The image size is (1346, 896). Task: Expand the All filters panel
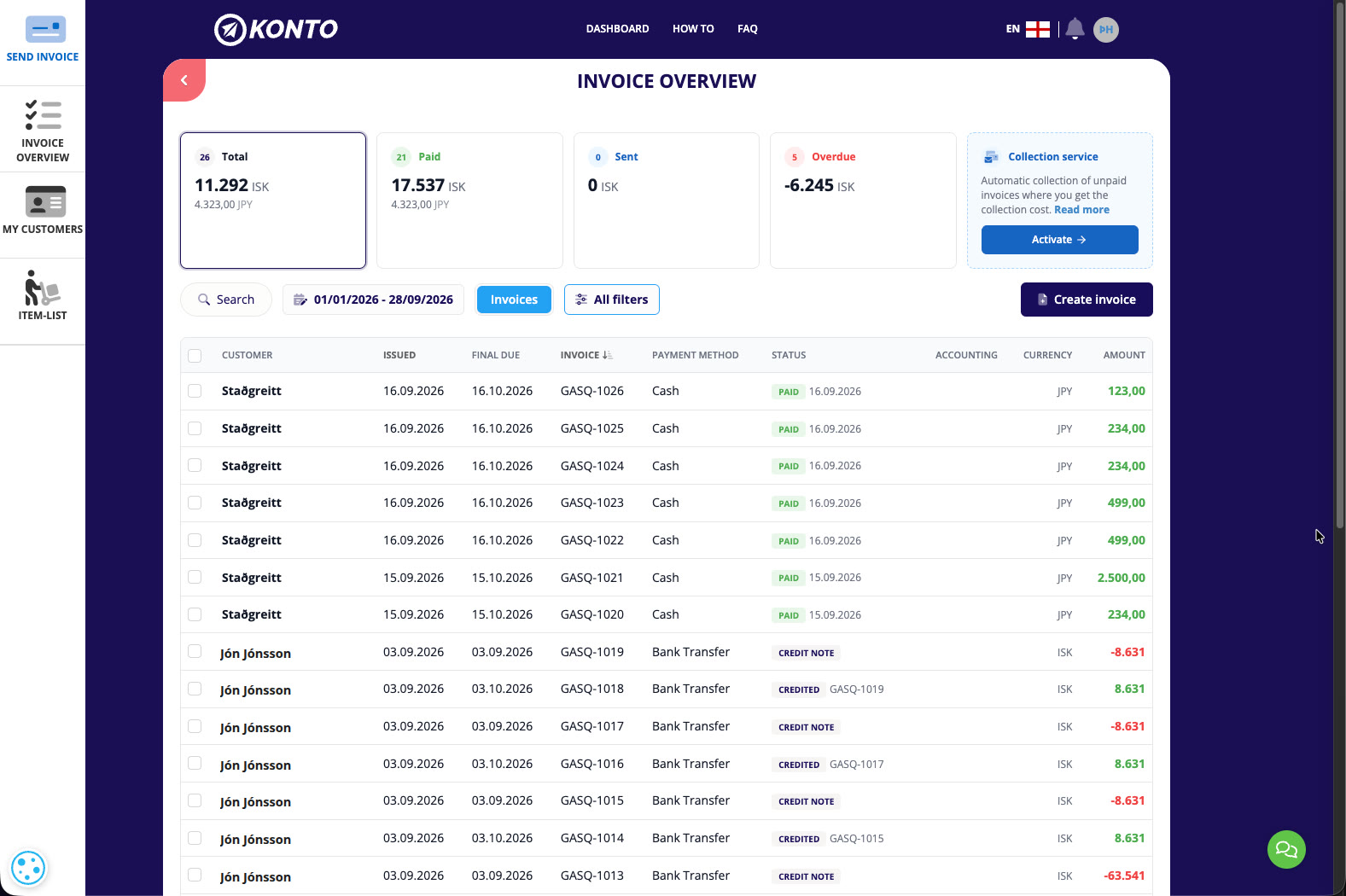(x=612, y=300)
